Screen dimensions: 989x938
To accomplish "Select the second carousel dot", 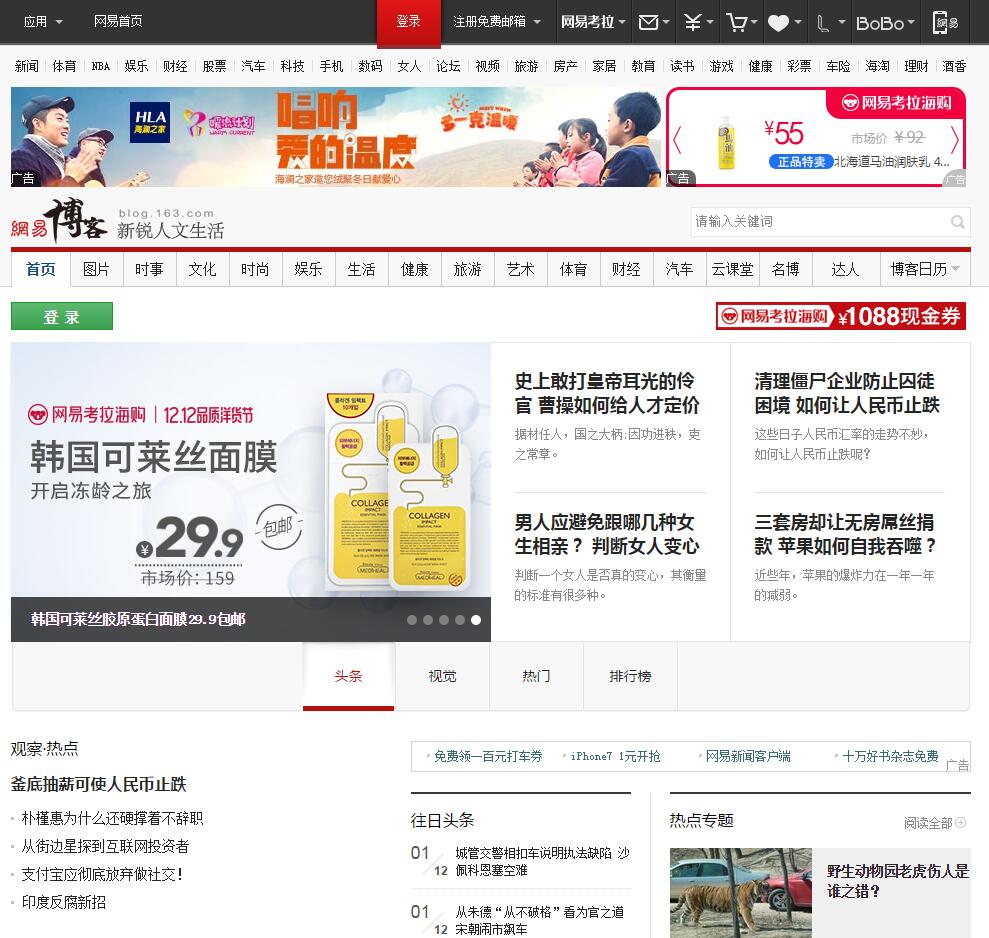I will (x=428, y=620).
